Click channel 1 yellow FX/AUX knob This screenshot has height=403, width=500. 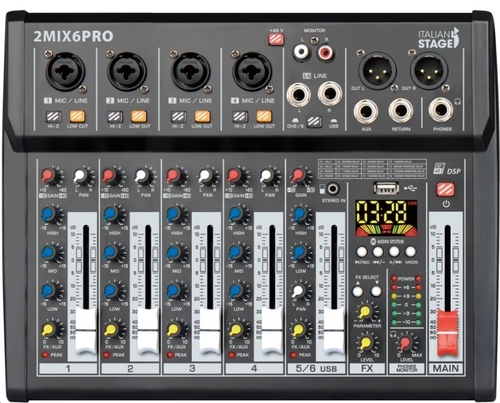[50, 330]
